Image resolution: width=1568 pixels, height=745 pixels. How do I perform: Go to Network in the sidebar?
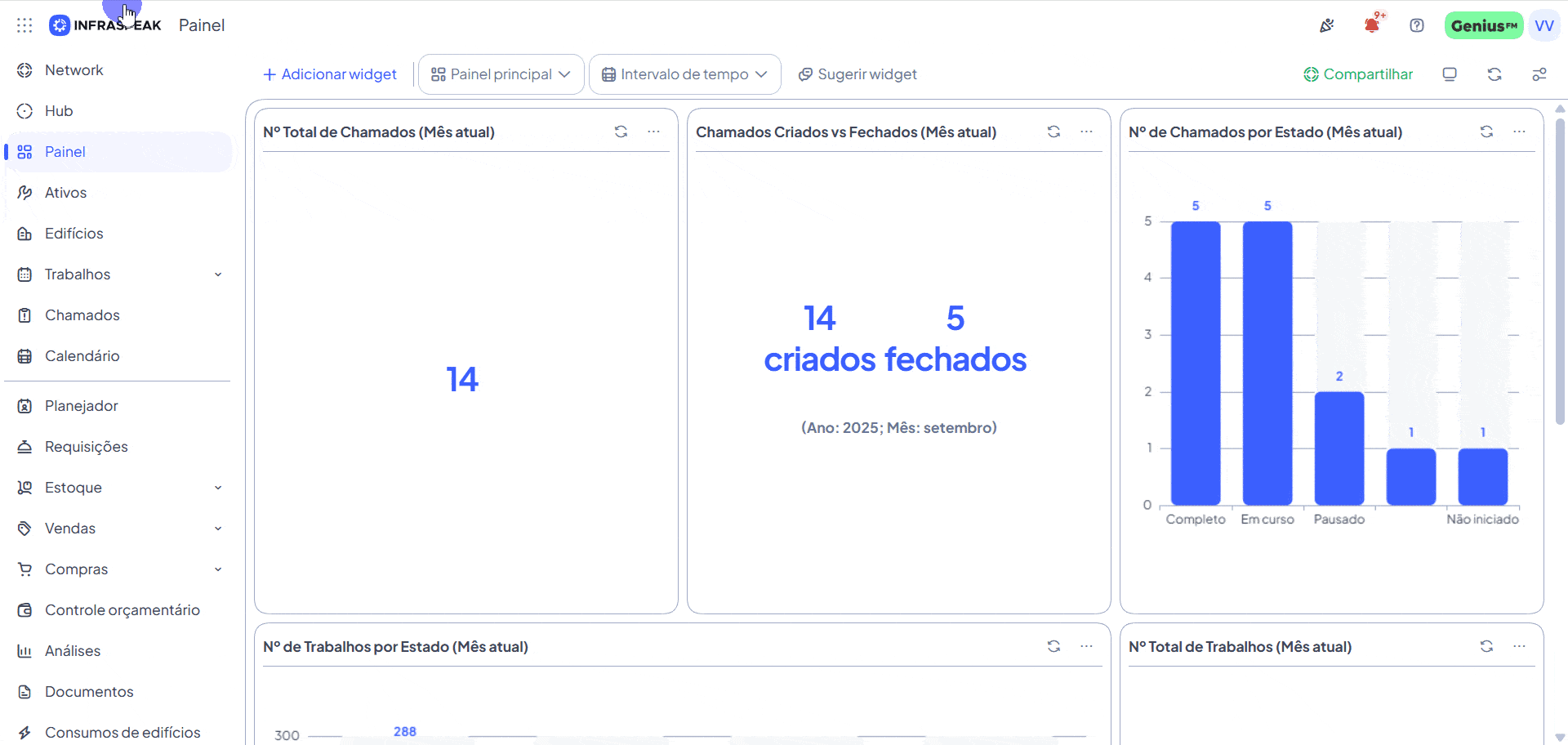(119, 70)
